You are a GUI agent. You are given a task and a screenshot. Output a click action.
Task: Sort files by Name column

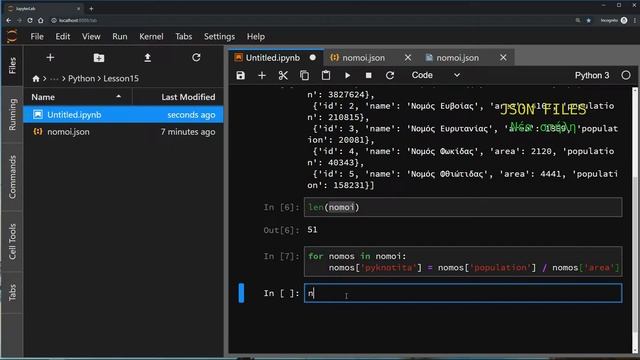[x=78, y=97]
